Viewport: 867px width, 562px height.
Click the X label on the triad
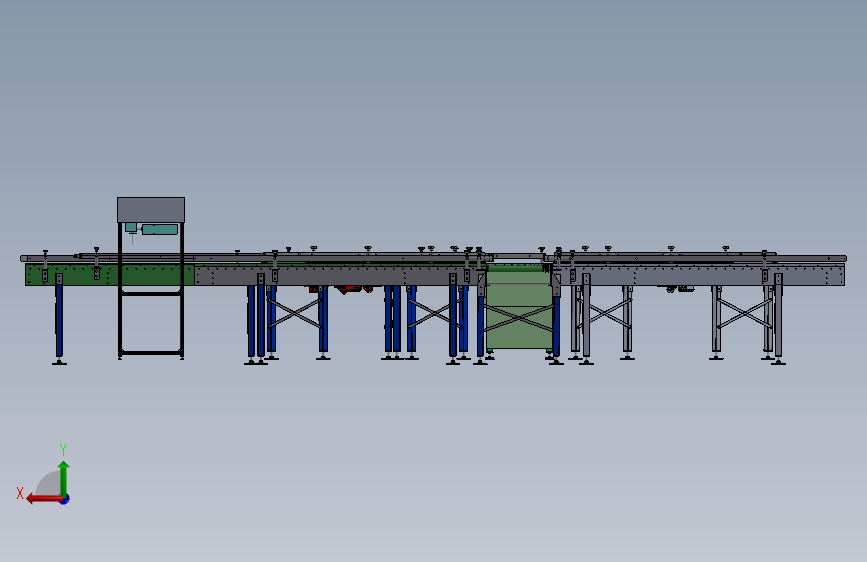pyautogui.click(x=20, y=493)
